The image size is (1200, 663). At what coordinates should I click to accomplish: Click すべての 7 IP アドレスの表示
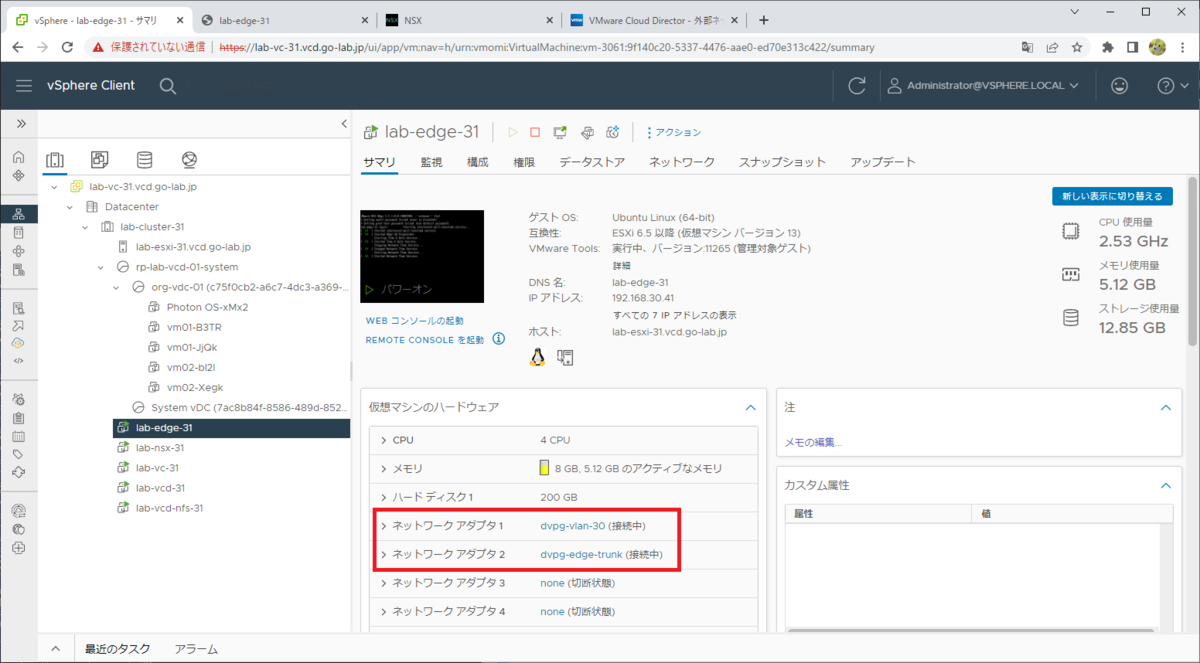(675, 315)
